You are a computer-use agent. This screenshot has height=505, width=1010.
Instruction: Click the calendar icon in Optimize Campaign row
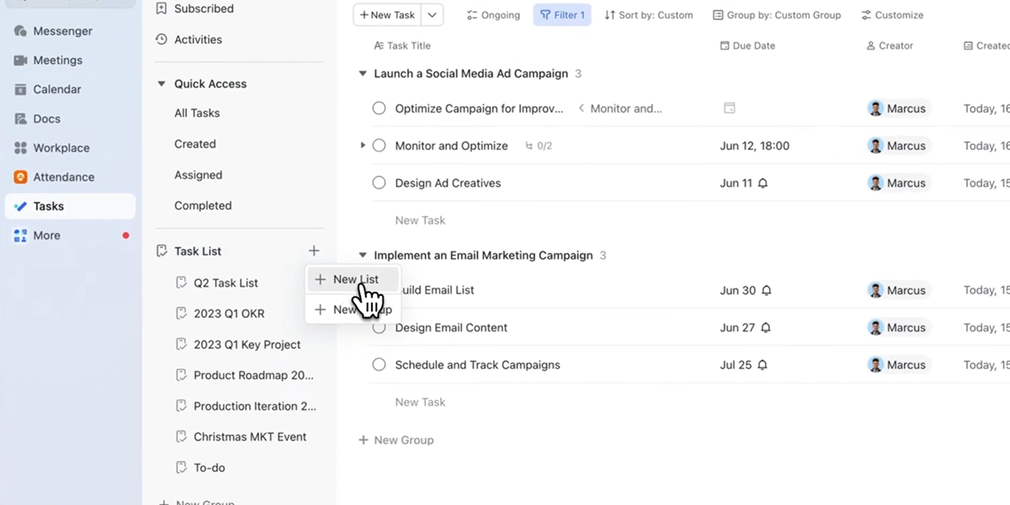coord(729,108)
